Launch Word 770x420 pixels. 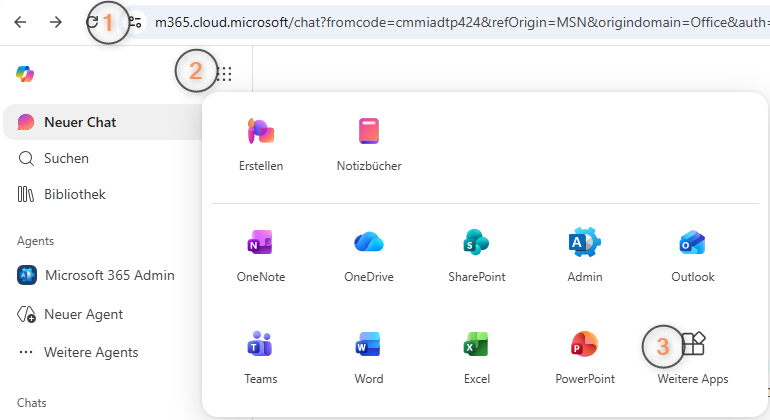tap(369, 358)
